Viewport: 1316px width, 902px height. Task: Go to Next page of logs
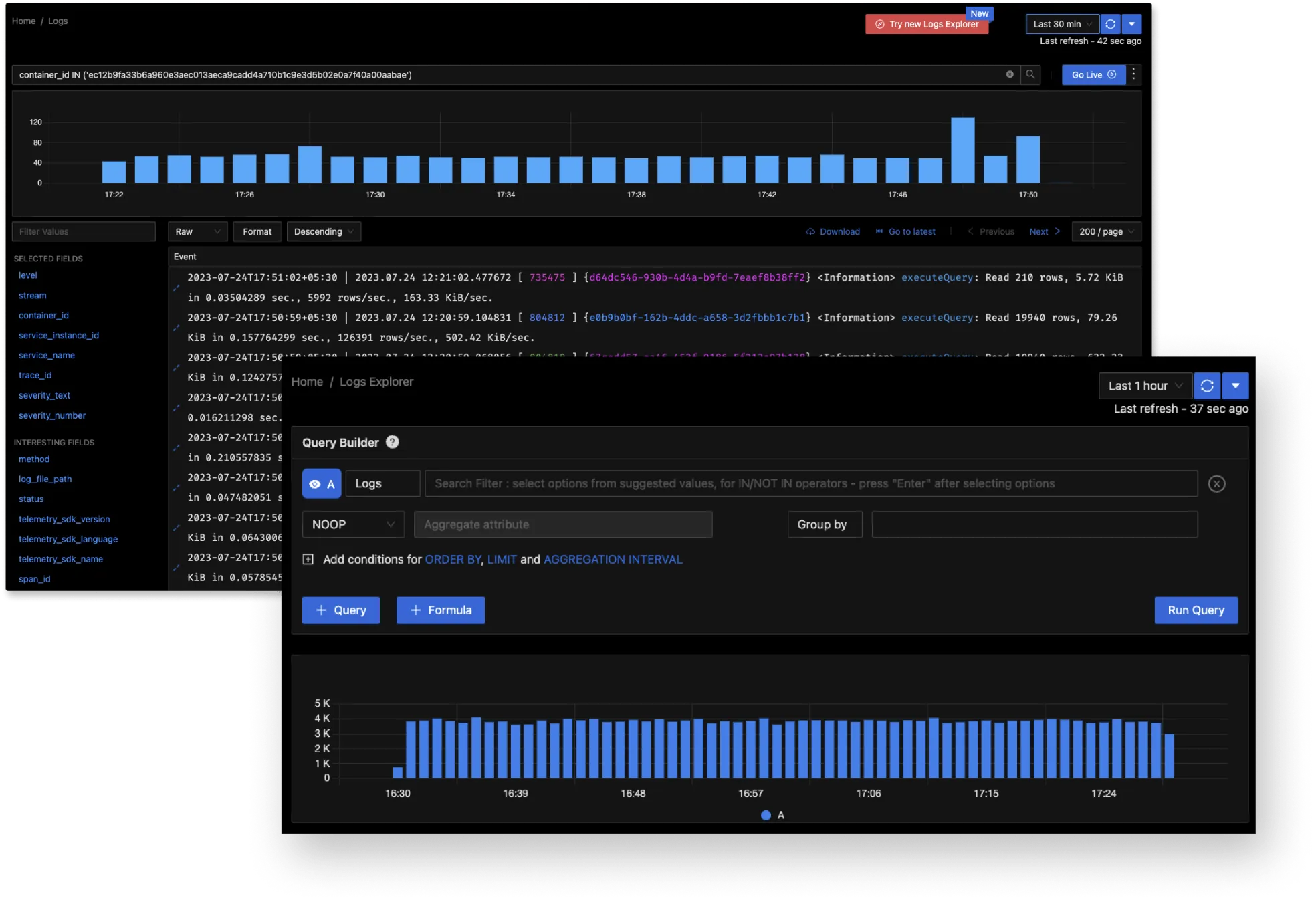(1045, 231)
